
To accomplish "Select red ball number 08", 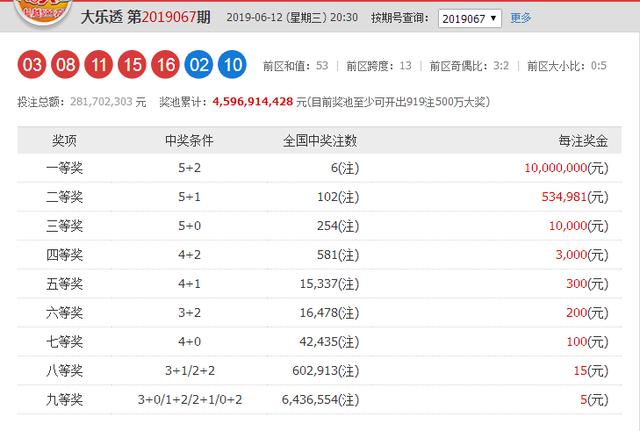I will click(x=65, y=64).
